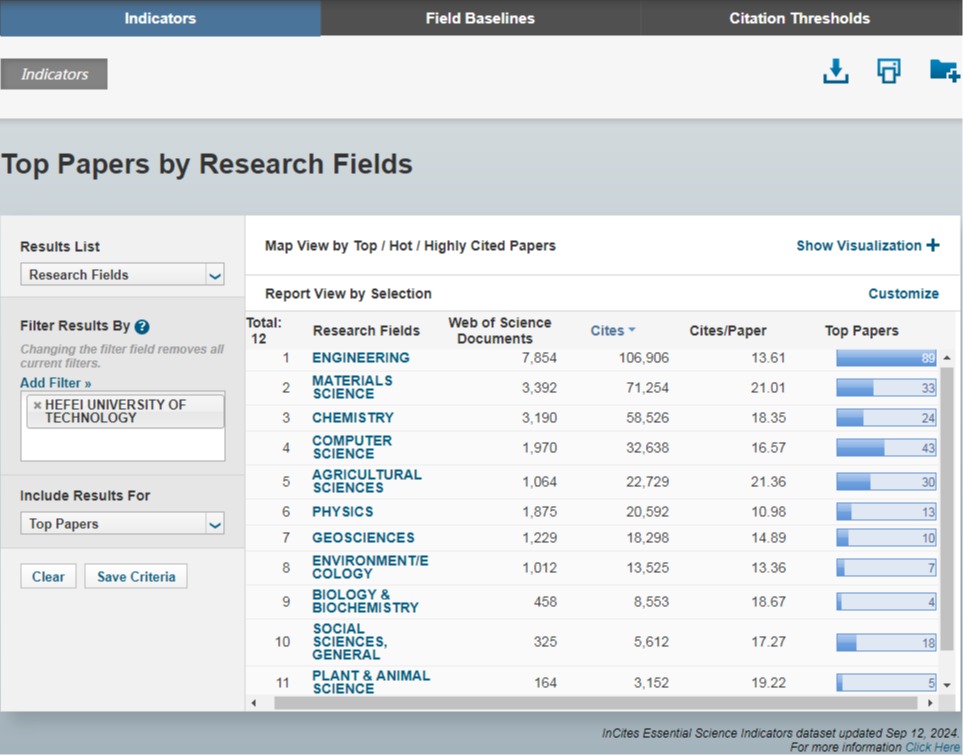Open the Customize link
The image size is (963, 755).
[x=903, y=294]
